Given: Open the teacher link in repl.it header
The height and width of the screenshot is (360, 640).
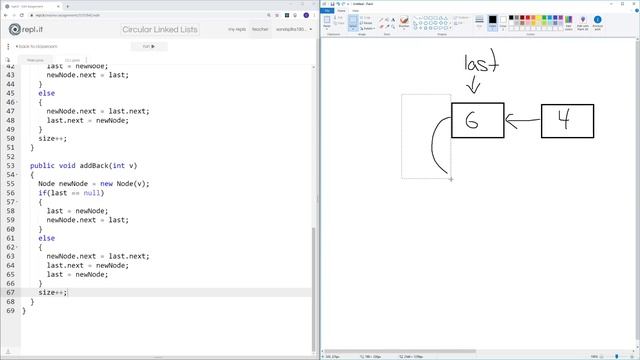Looking at the screenshot, I should click(260, 29).
